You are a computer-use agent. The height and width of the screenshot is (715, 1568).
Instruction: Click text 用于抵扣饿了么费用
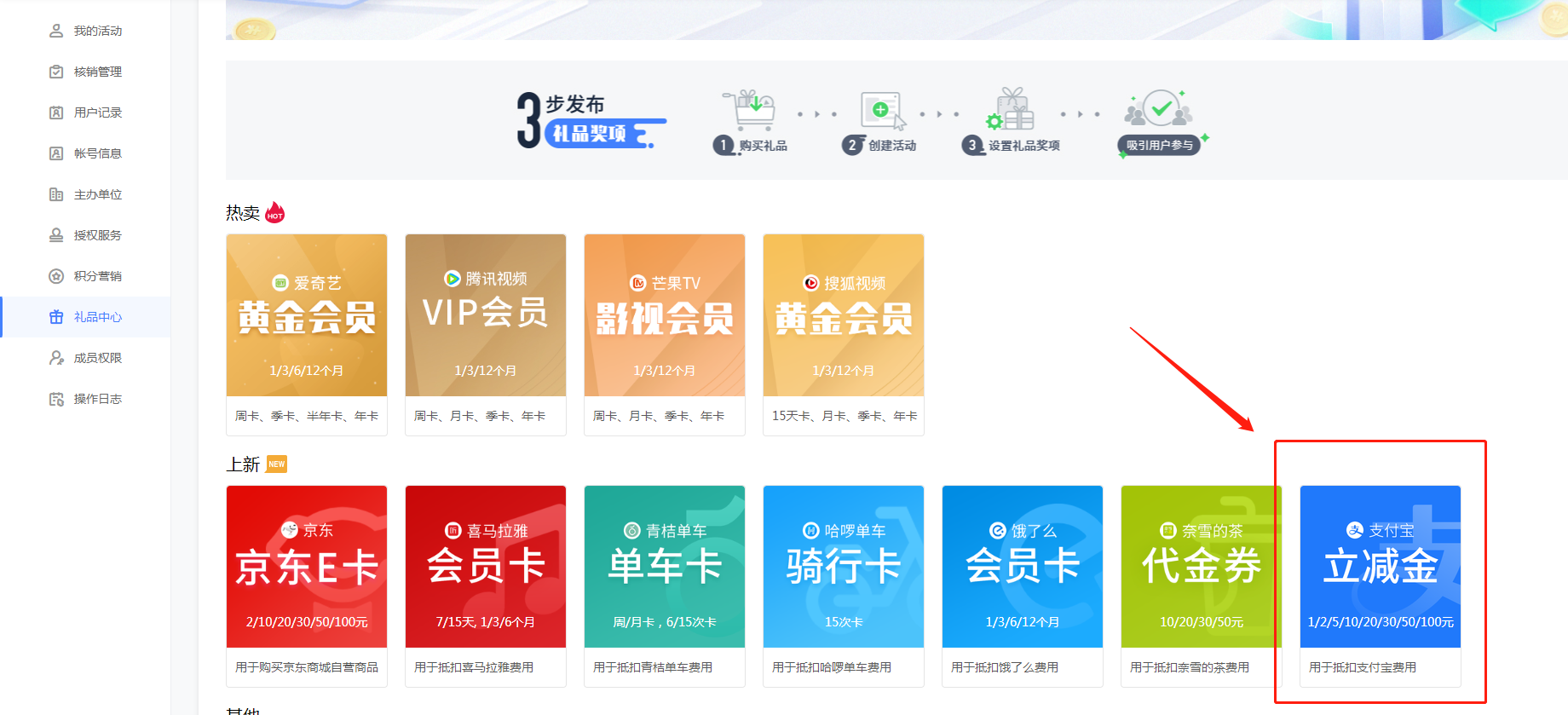pos(1005,667)
